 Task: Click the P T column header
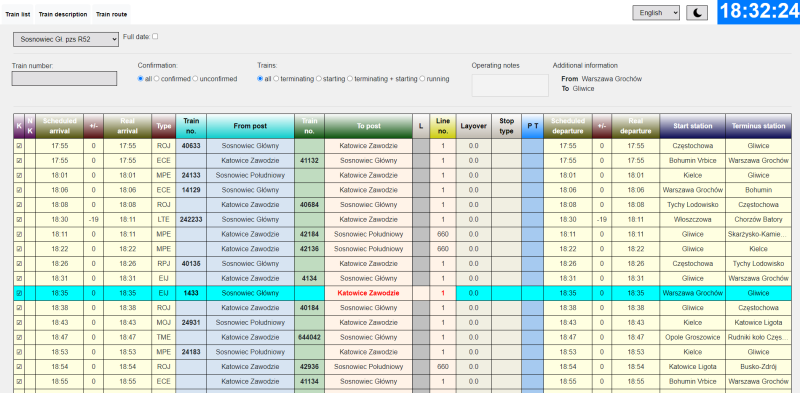(533, 126)
